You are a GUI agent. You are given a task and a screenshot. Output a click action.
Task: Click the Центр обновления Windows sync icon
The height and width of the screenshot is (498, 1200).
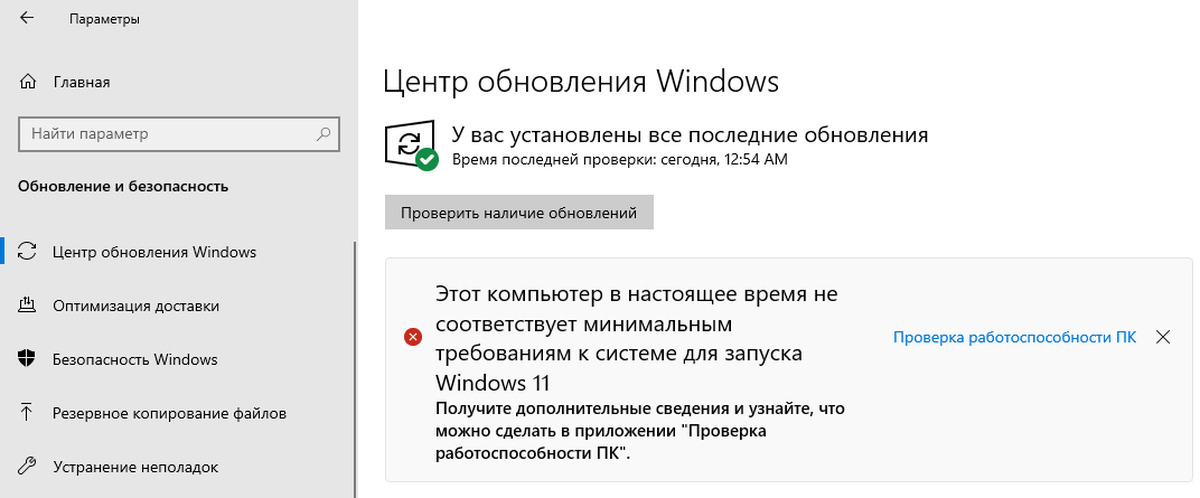pyautogui.click(x=28, y=252)
